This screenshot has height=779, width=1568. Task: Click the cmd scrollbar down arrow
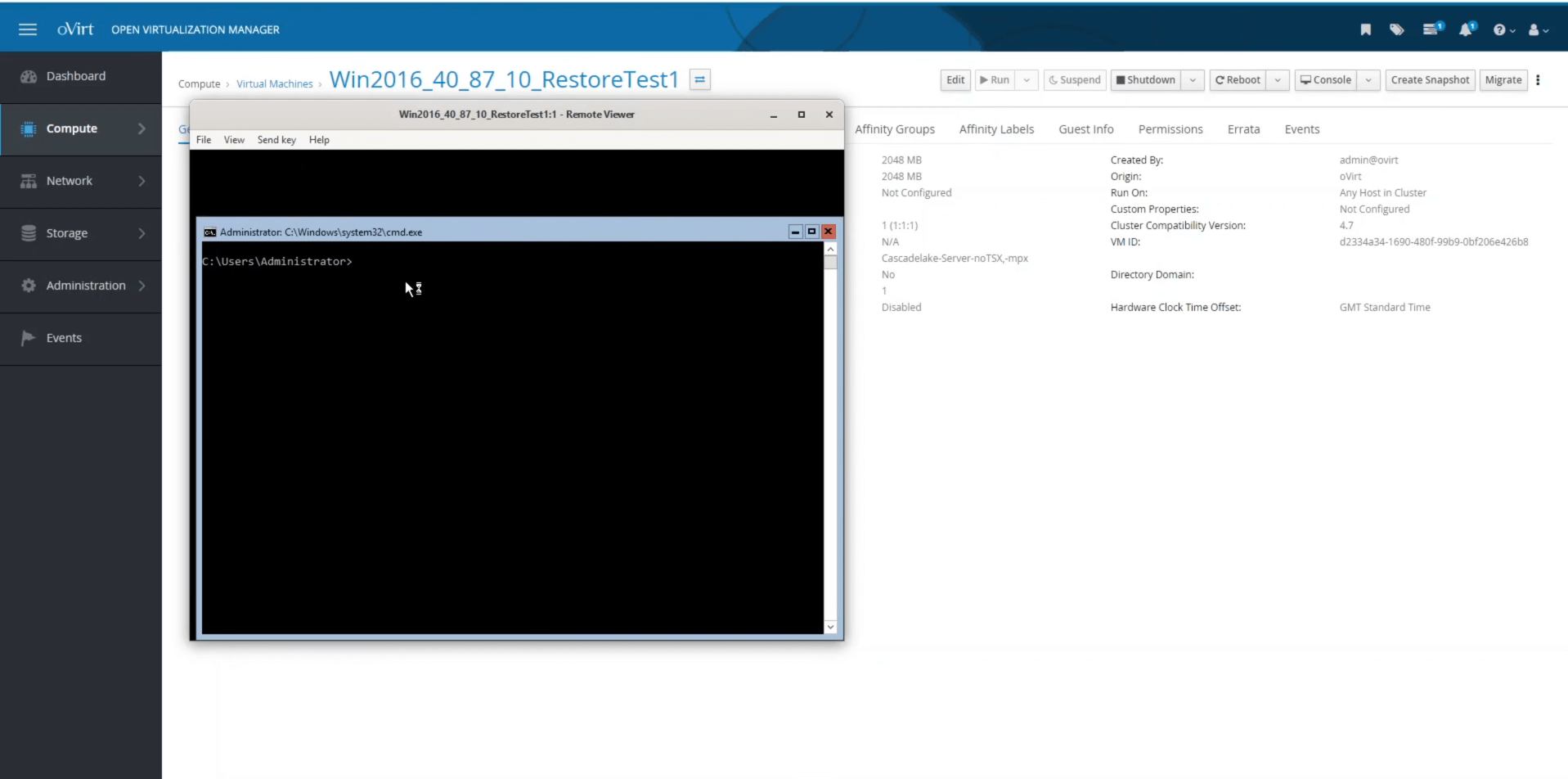830,627
